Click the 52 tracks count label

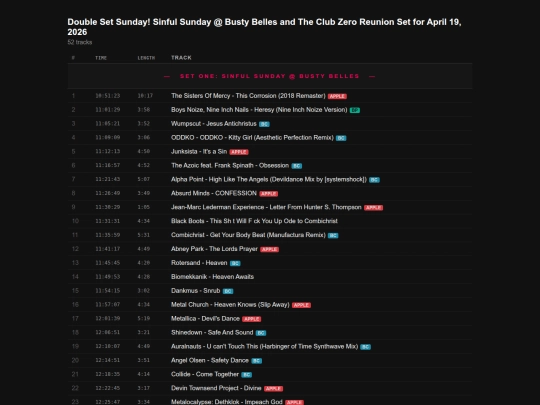pos(80,42)
